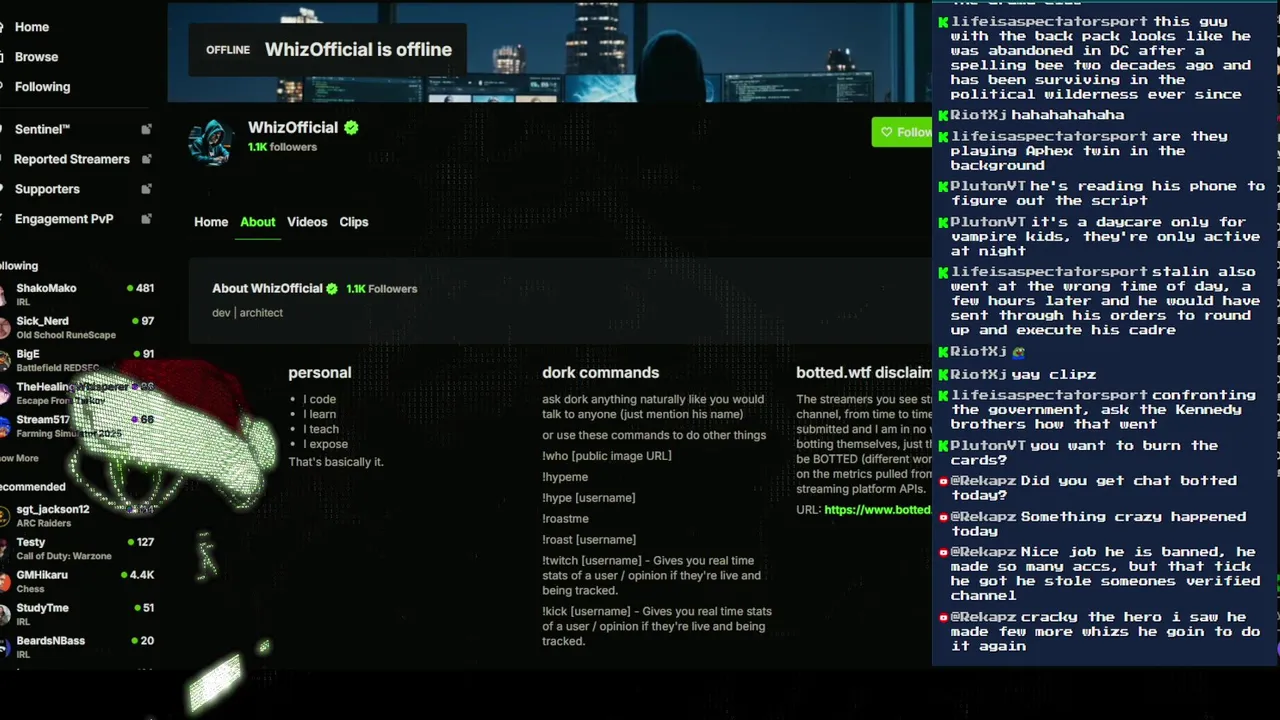Click GMHikaru's avatar in recommended list
This screenshot has height=720, width=1280.
pos(4,582)
